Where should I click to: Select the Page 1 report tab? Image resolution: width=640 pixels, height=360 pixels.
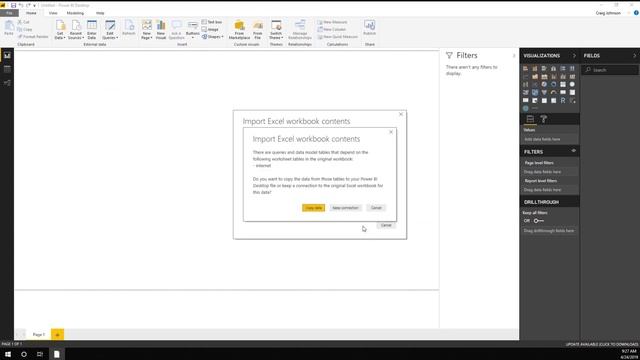39,334
